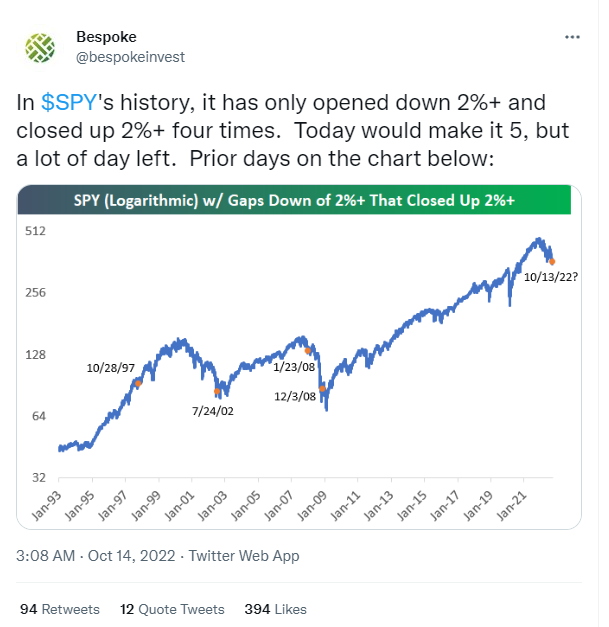Open the Bespoke profile avatar
Image resolution: width=609 pixels, height=627 pixels.
click(x=40, y=48)
